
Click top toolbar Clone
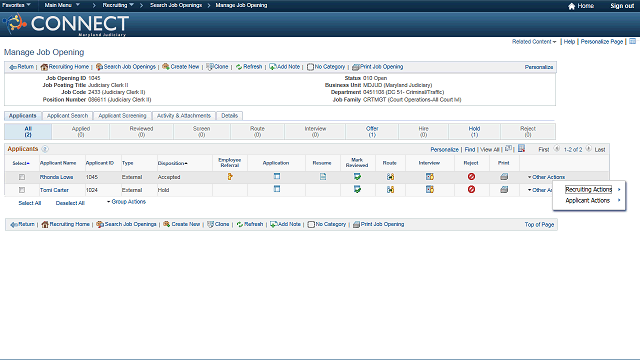217,67
